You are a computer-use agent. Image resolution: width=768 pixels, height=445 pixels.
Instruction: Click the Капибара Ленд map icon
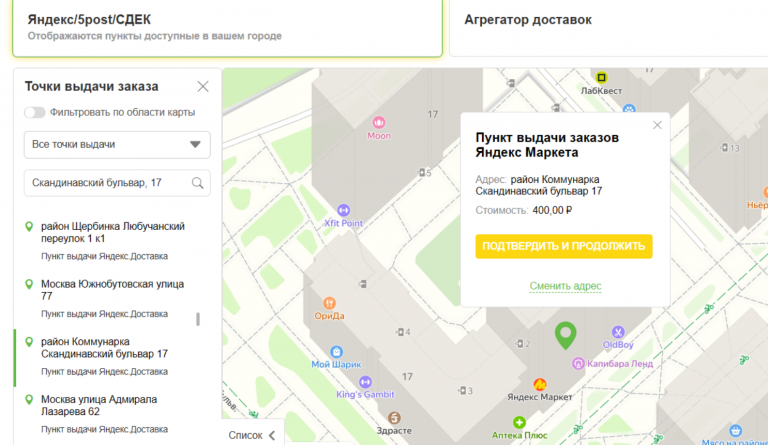578,364
